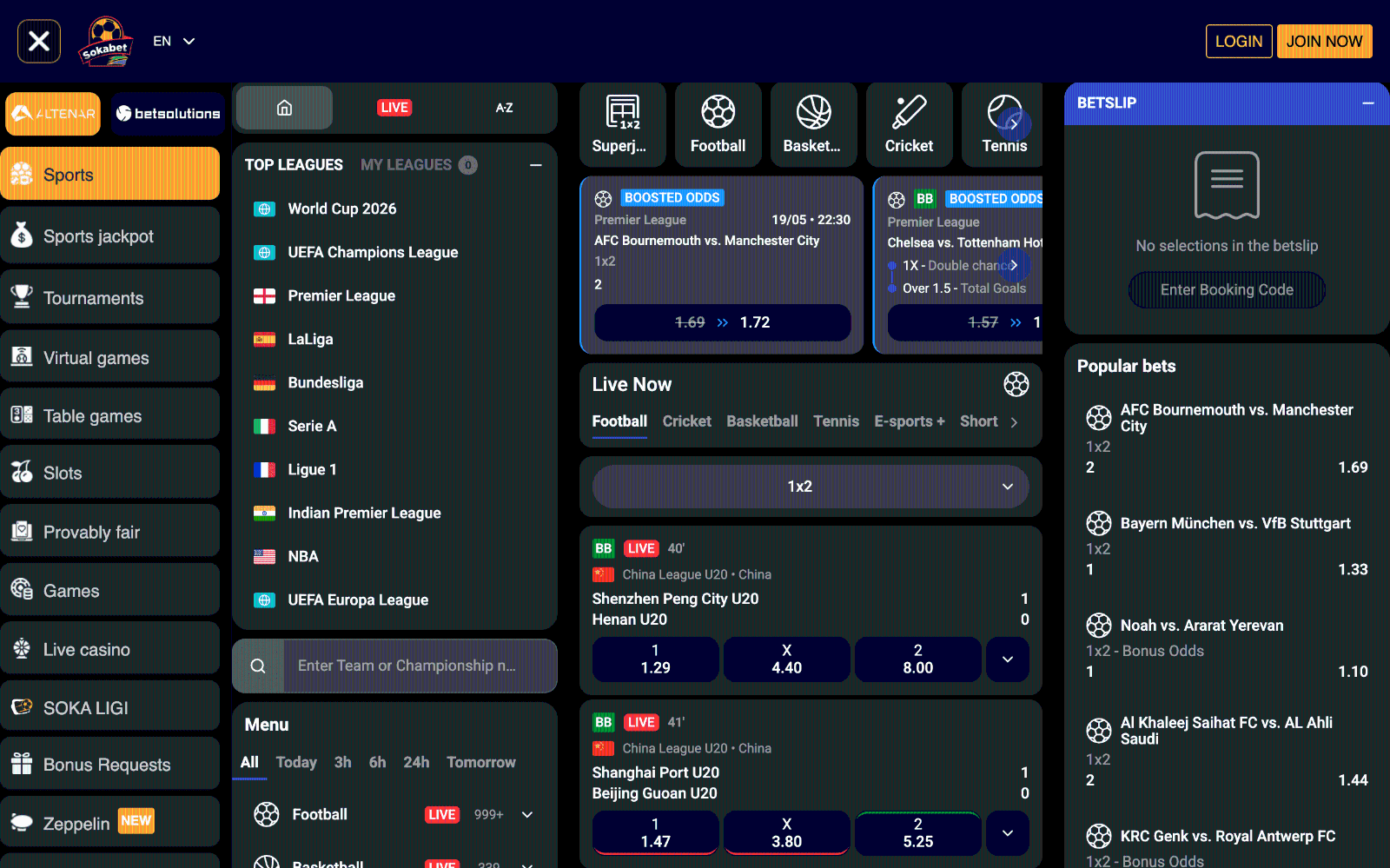Go to Tournaments in sidebar
Screen dimensions: 1390x868
click(x=110, y=297)
